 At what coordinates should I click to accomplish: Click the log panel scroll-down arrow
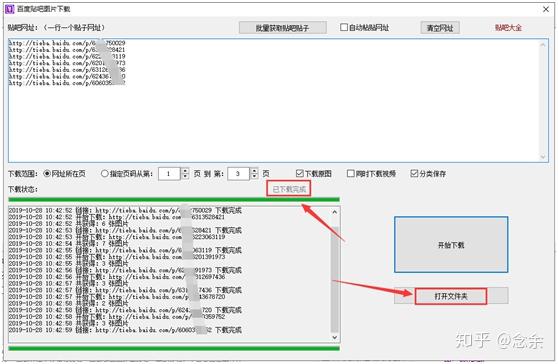click(x=335, y=337)
